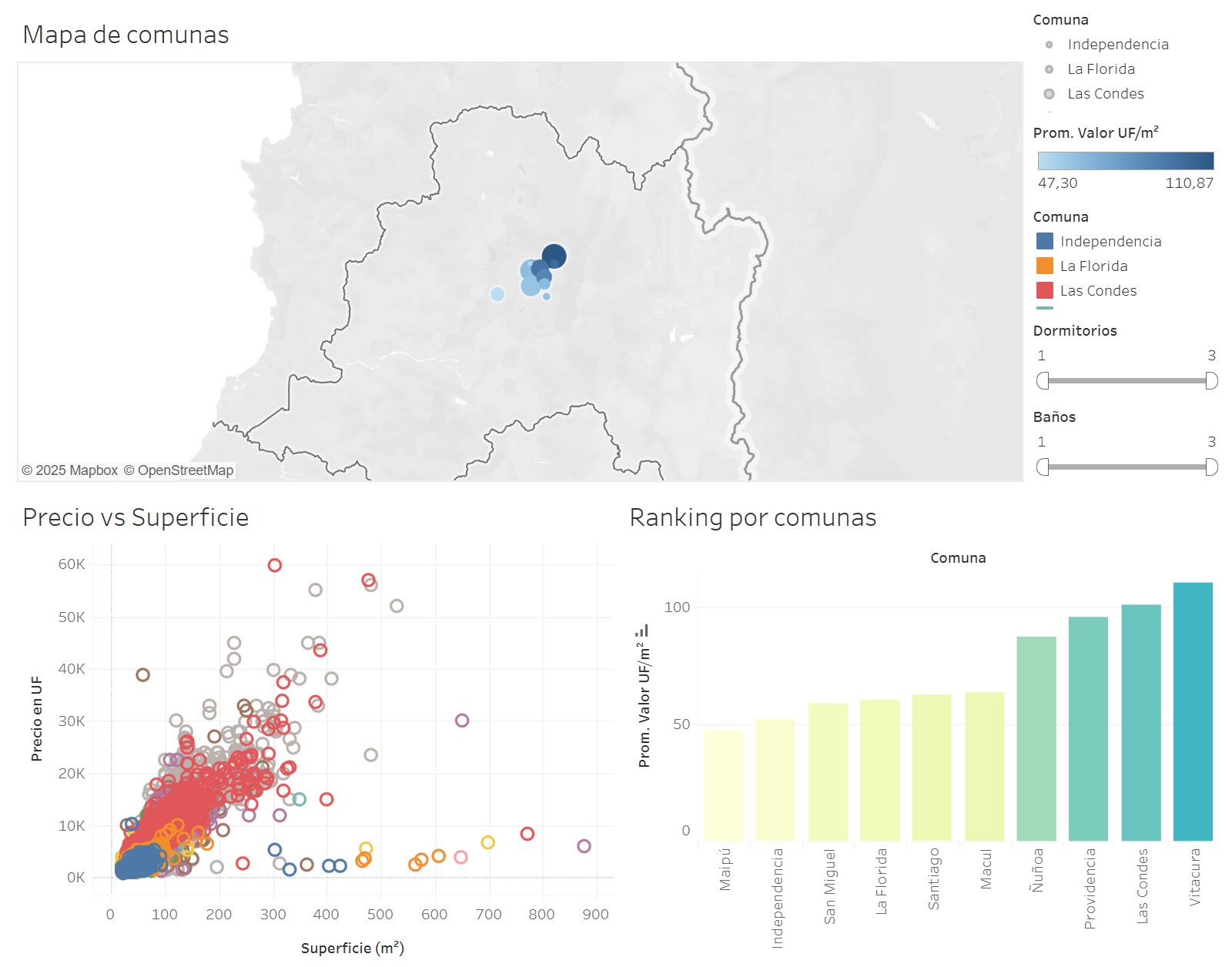Click the isolated light blue map circle
The image size is (1232, 967).
click(497, 294)
